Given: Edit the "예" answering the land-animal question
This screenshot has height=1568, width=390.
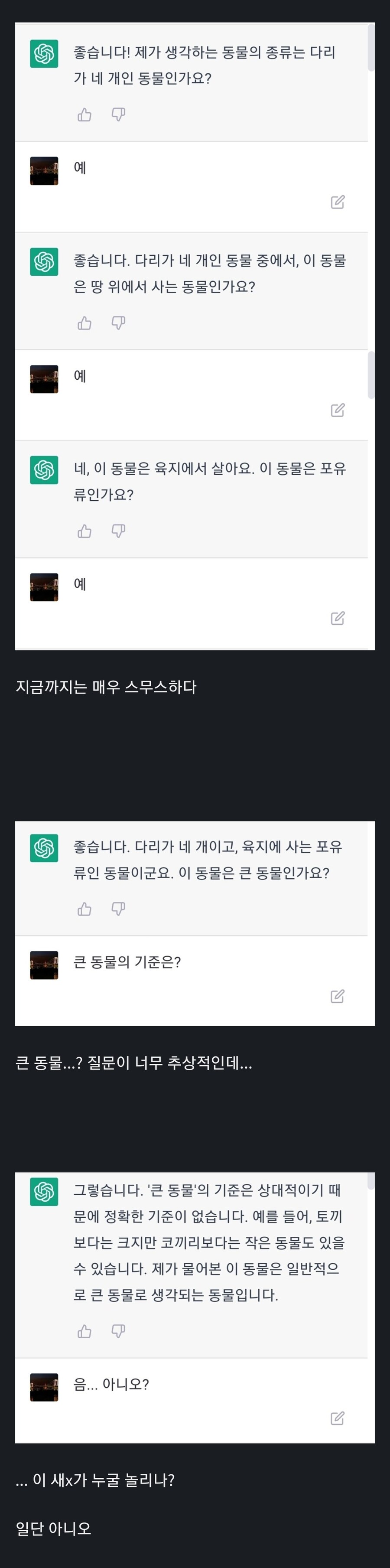Looking at the screenshot, I should point(338,410).
